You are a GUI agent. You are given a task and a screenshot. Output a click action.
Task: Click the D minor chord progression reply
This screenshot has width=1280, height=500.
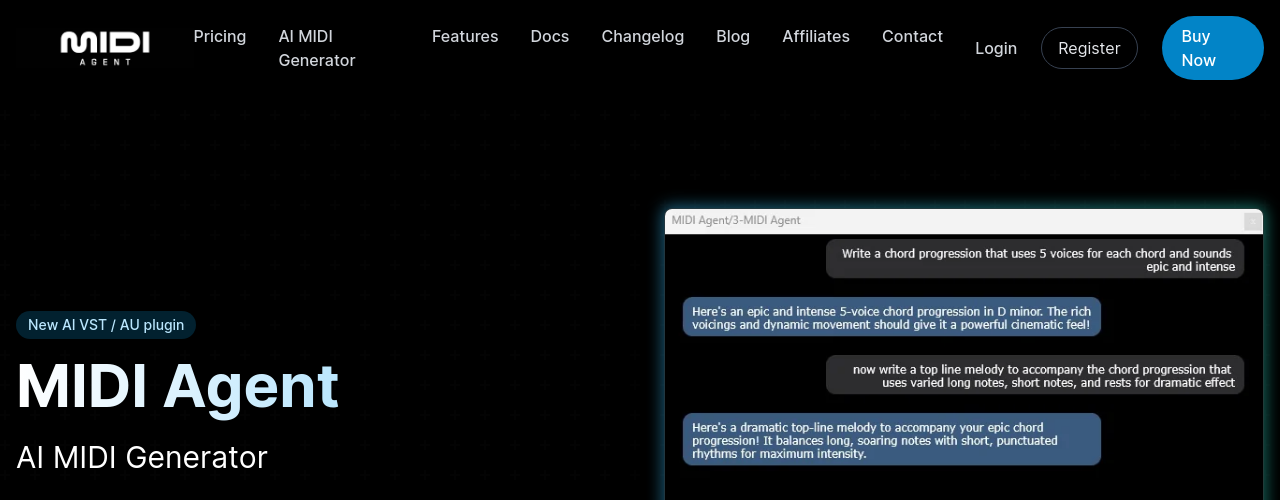892,317
